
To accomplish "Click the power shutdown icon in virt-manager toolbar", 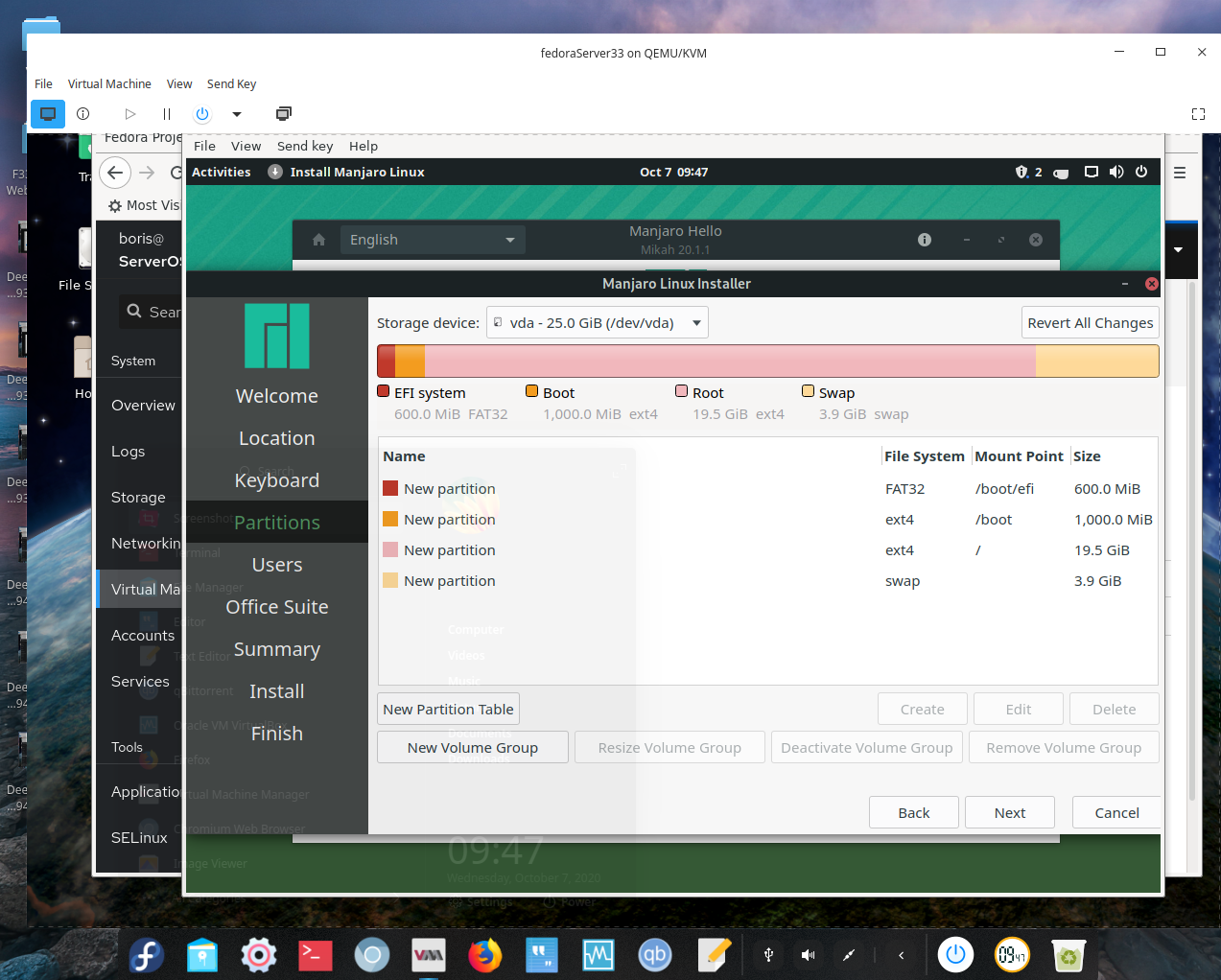I will pos(202,114).
